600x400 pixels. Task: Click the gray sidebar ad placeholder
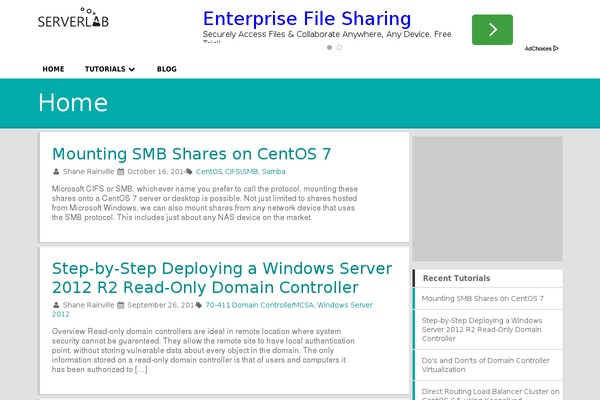(487, 199)
